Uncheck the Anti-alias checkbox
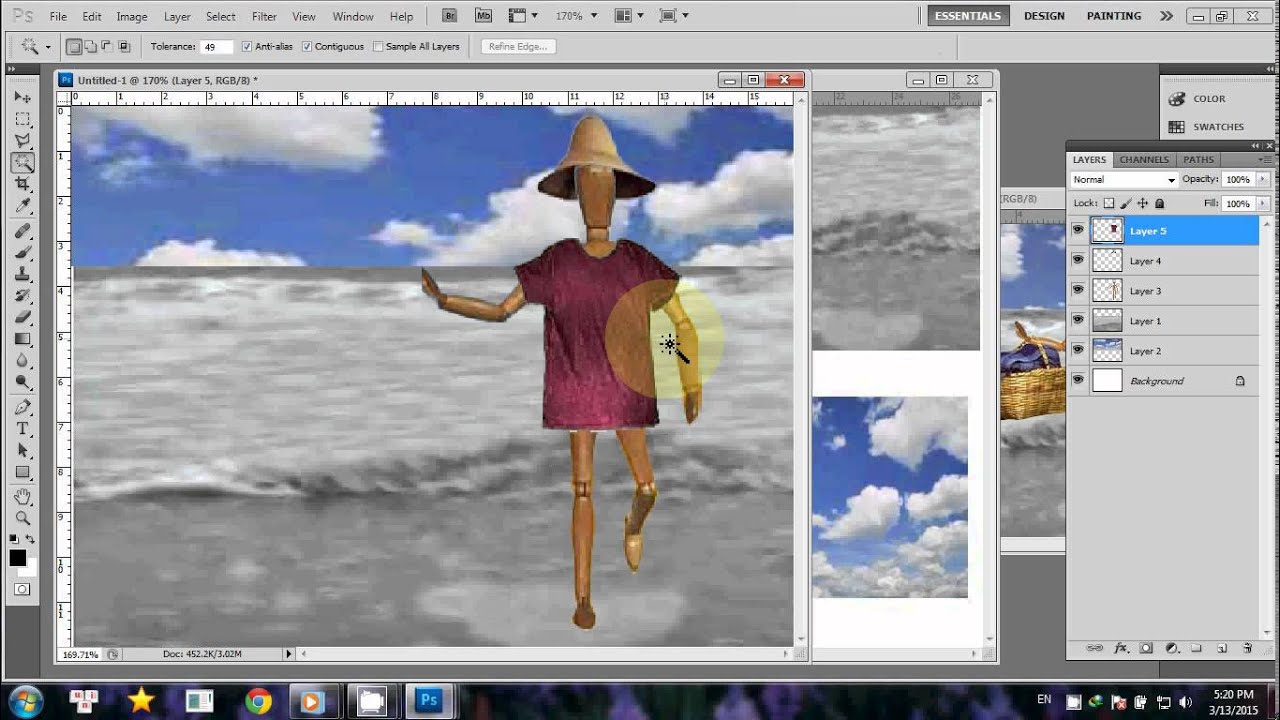 pyautogui.click(x=247, y=47)
